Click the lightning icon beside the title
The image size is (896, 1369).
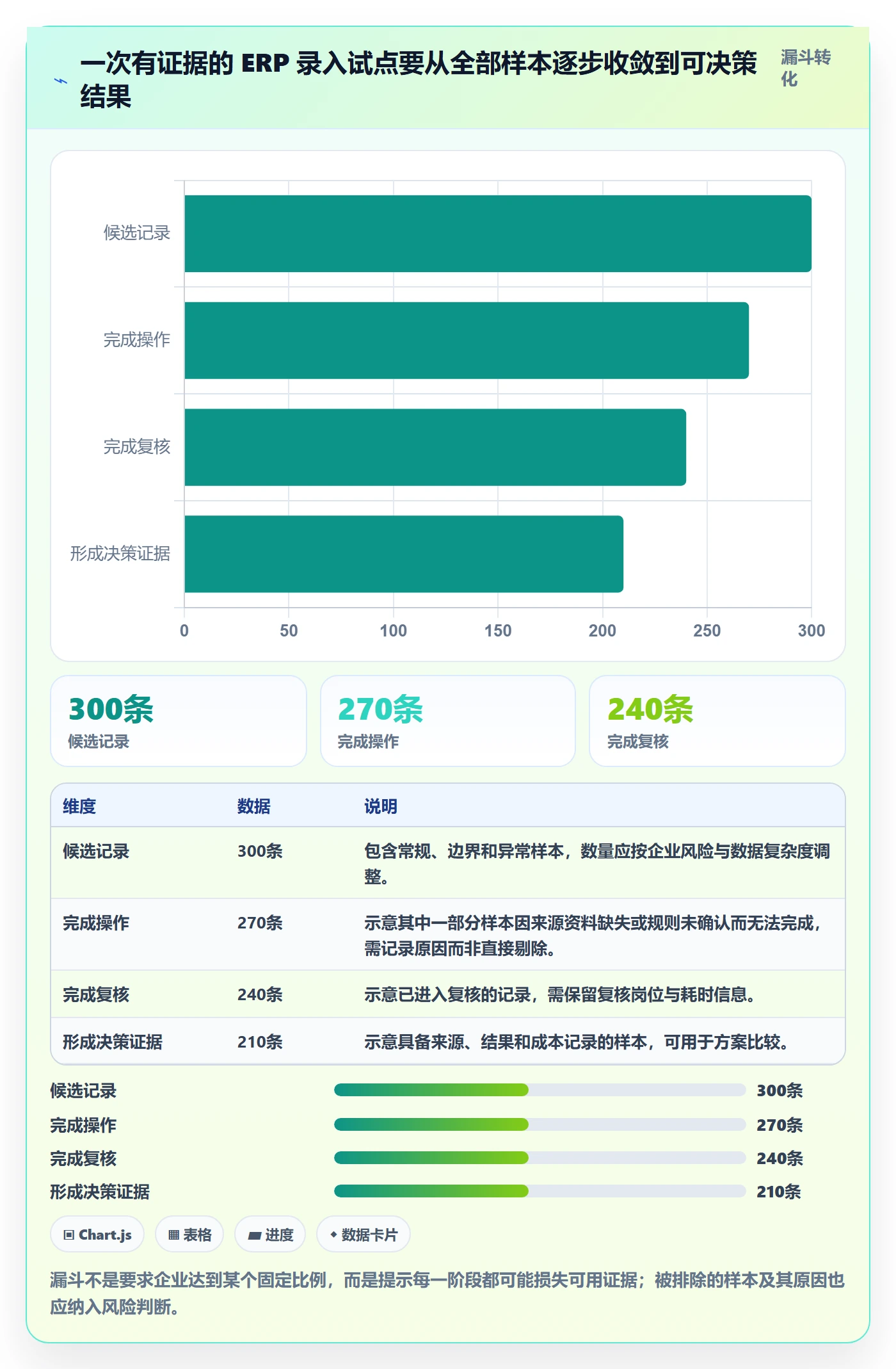[60, 81]
